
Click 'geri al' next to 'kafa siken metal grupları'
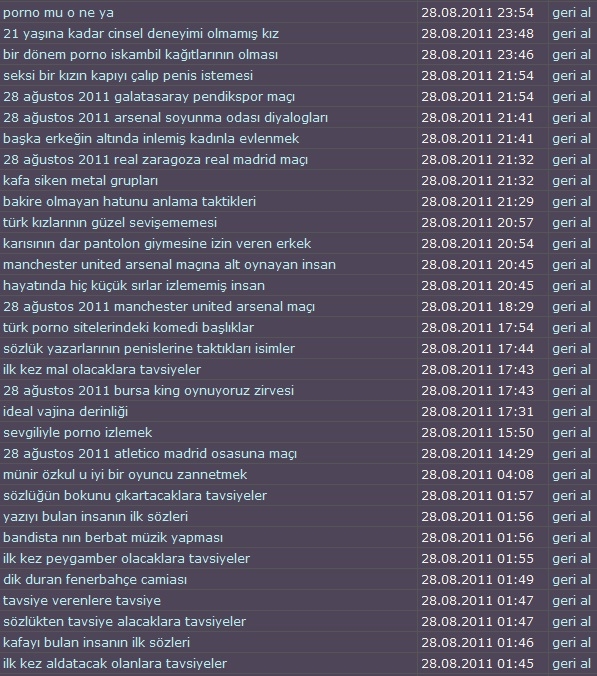572,181
